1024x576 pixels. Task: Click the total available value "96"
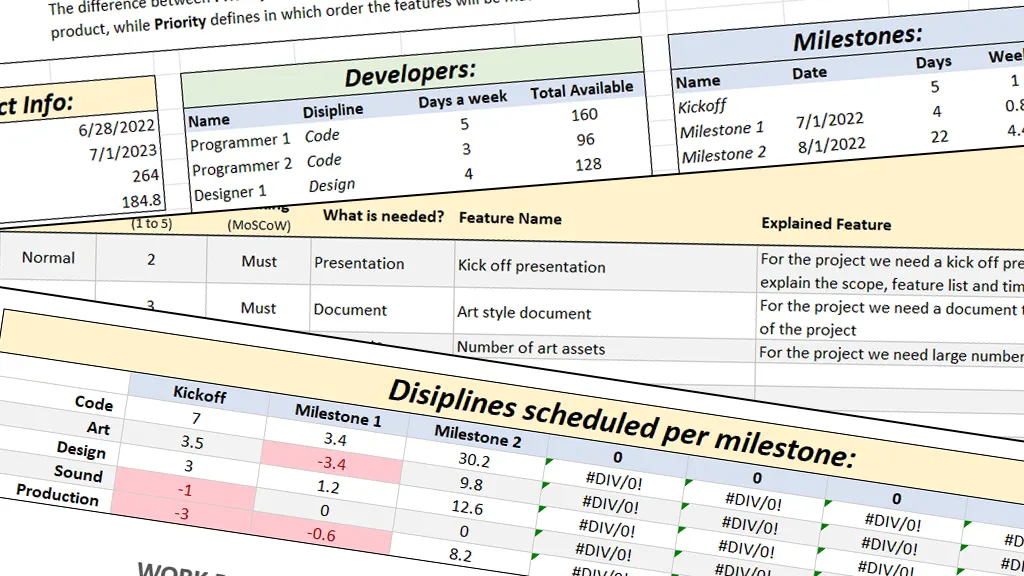pyautogui.click(x=585, y=139)
